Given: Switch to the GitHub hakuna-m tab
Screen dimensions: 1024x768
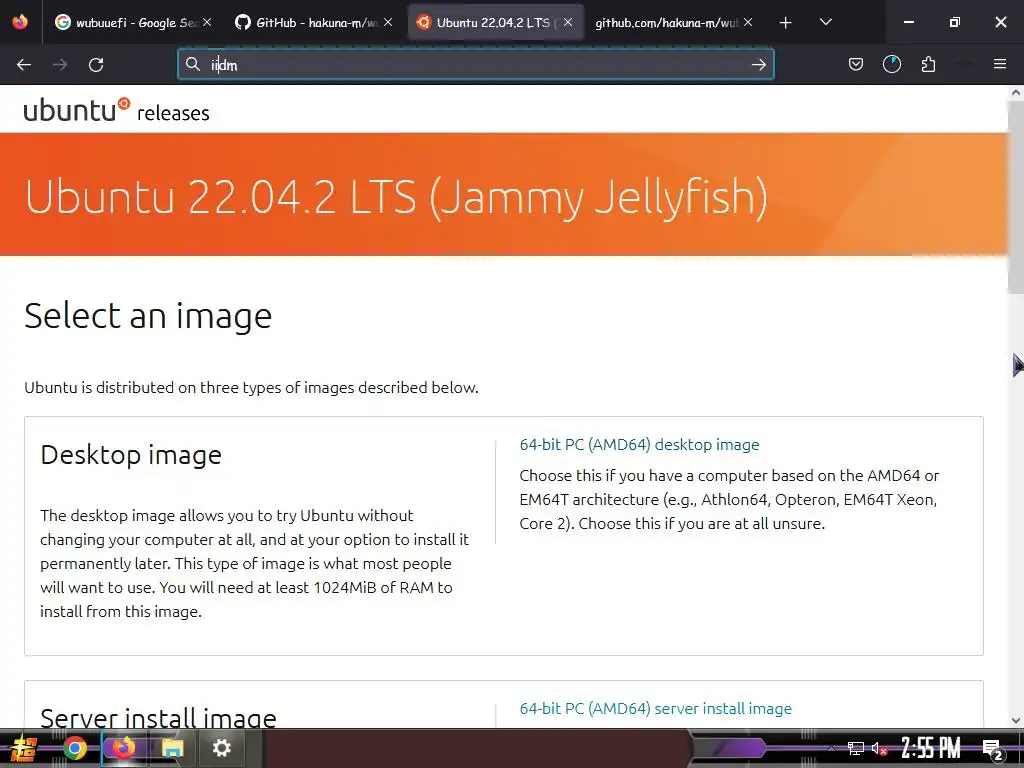Looking at the screenshot, I should [313, 22].
